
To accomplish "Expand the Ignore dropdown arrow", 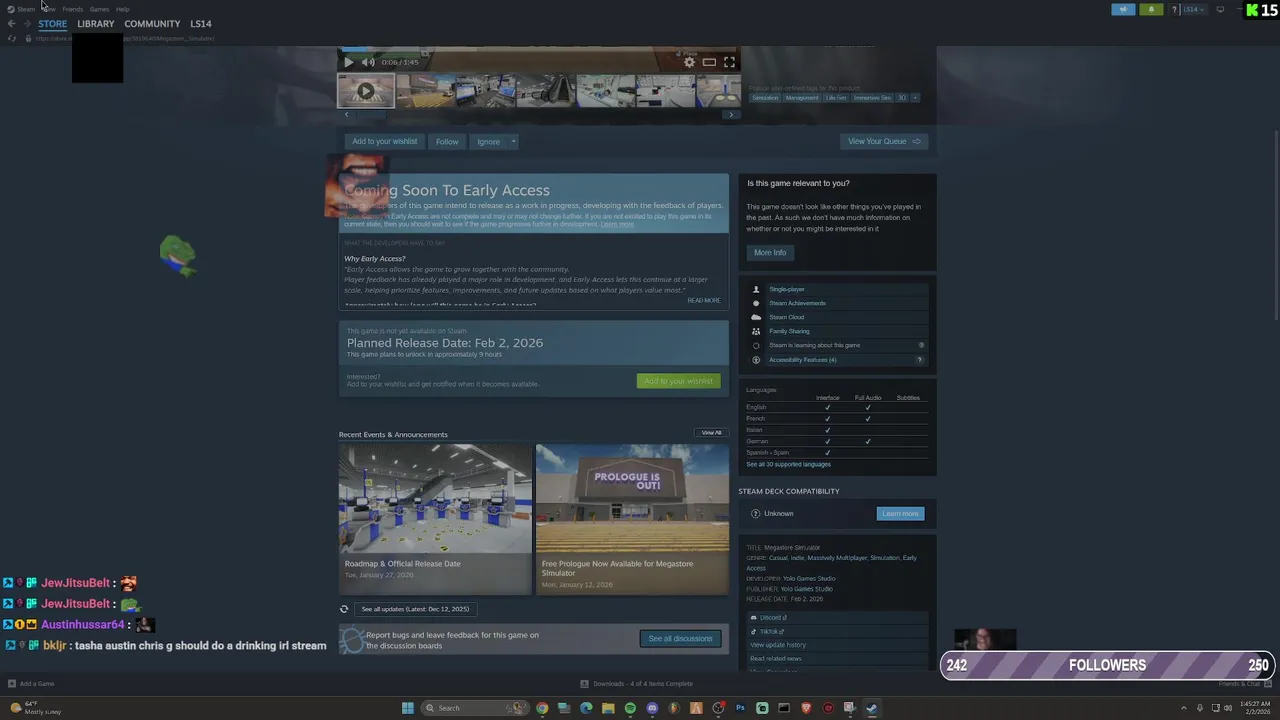I will pyautogui.click(x=513, y=141).
